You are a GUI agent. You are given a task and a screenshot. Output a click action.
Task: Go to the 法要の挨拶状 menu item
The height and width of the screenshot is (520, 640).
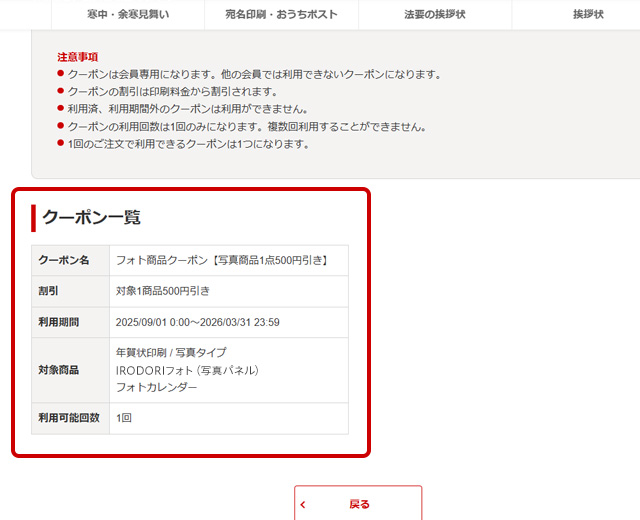[x=434, y=15]
